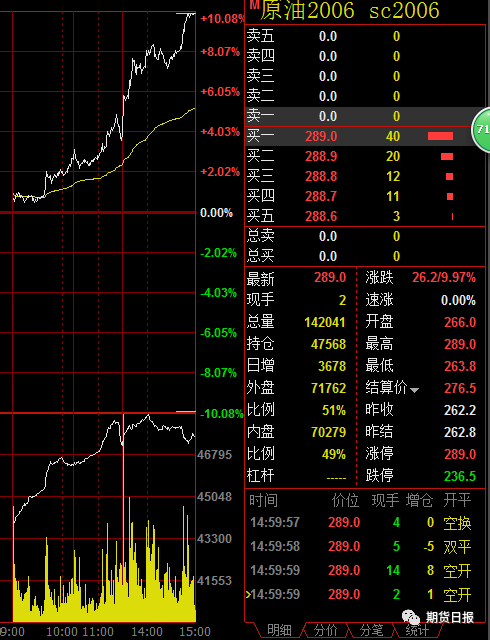This screenshot has width=490, height=640.
Task: Select the 卖四 ask row
Action: pyautogui.click(x=365, y=56)
